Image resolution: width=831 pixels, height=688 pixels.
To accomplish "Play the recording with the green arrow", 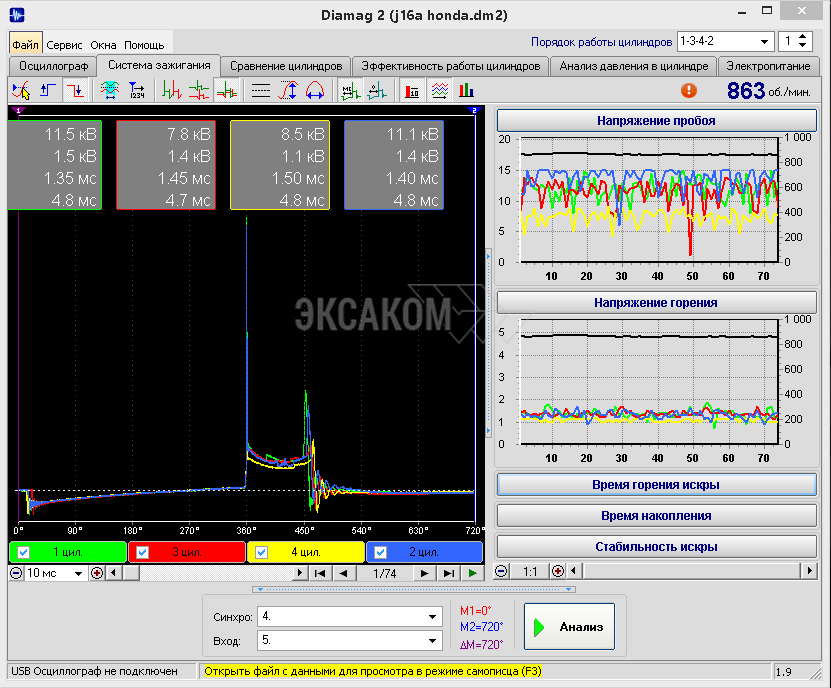I will 472,573.
